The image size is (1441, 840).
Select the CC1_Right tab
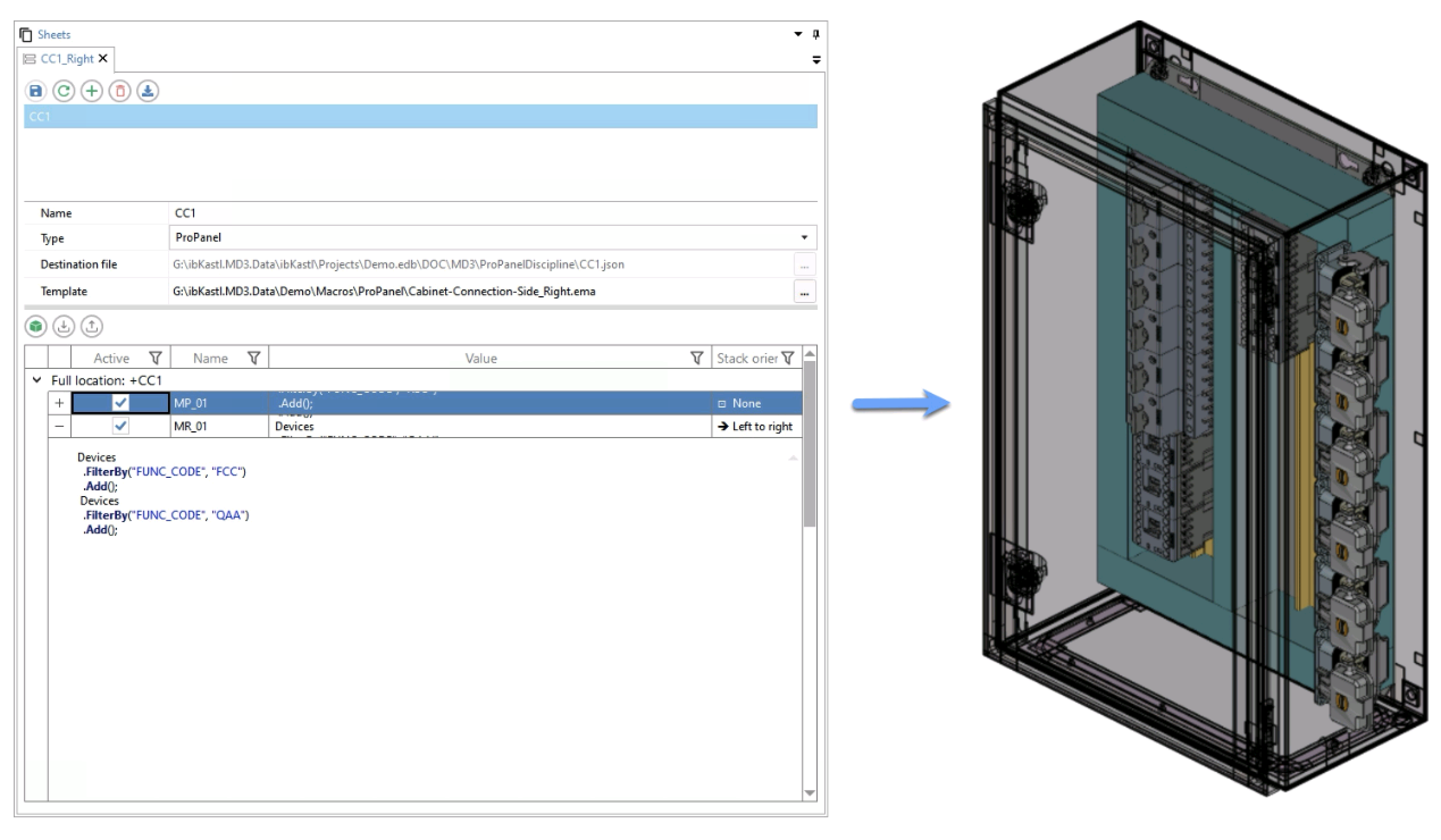66,59
